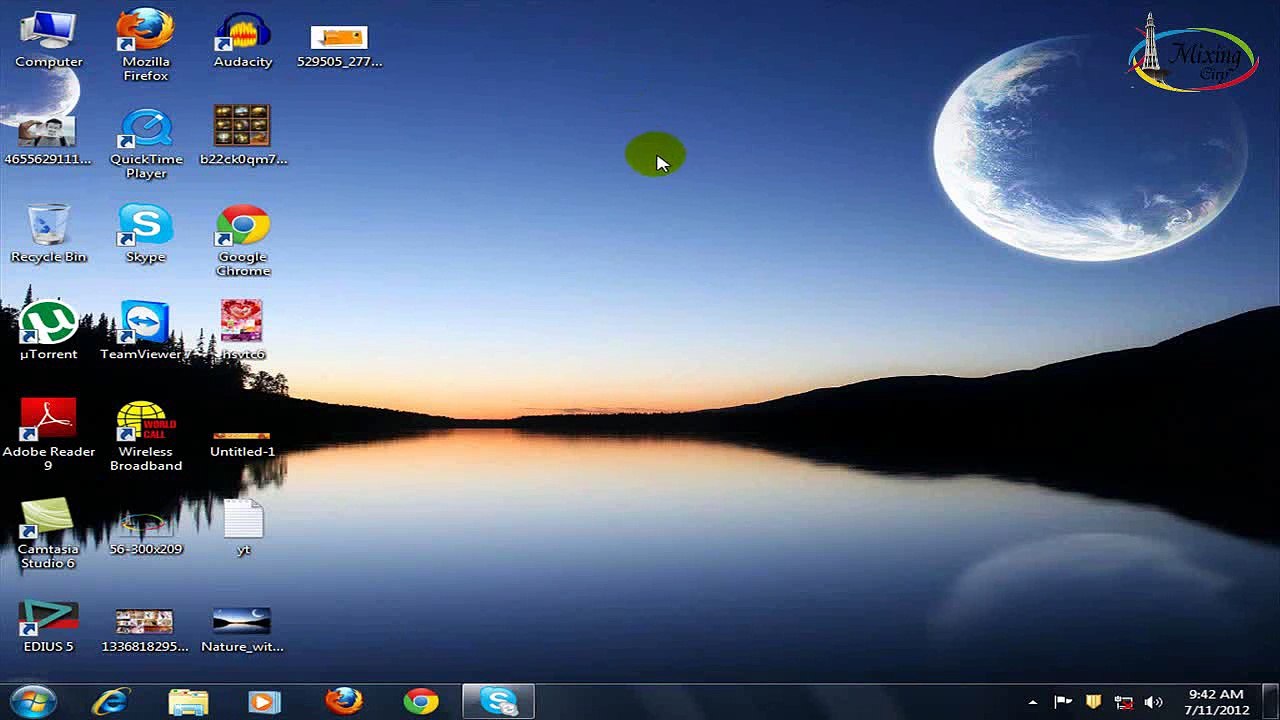Switch to the Skype taskbar window
This screenshot has width=1280, height=720.
499,701
